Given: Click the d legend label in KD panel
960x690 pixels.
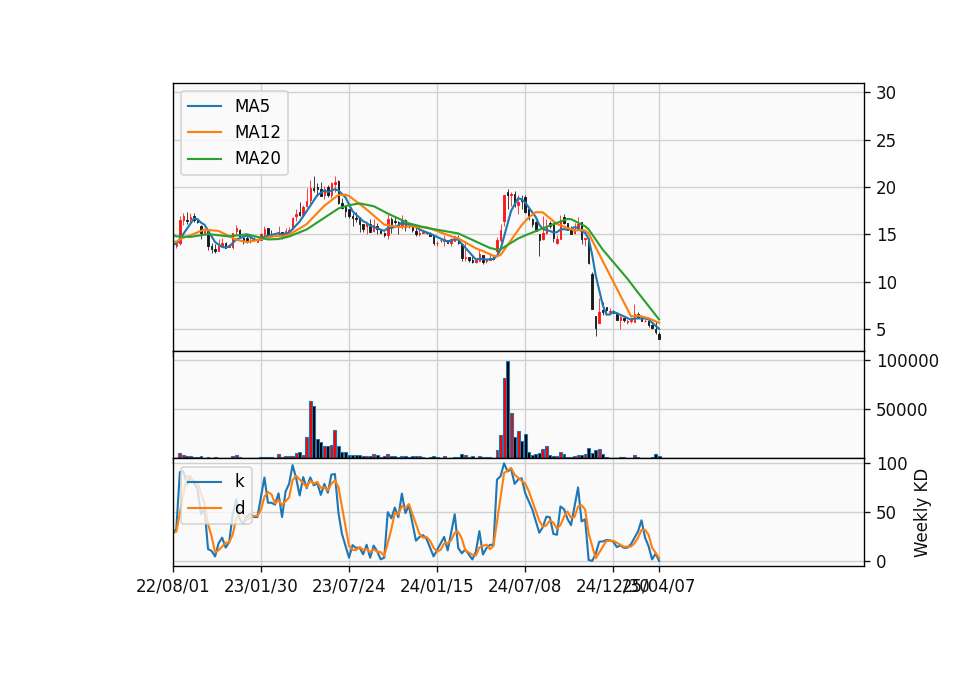Looking at the screenshot, I should [239, 508].
